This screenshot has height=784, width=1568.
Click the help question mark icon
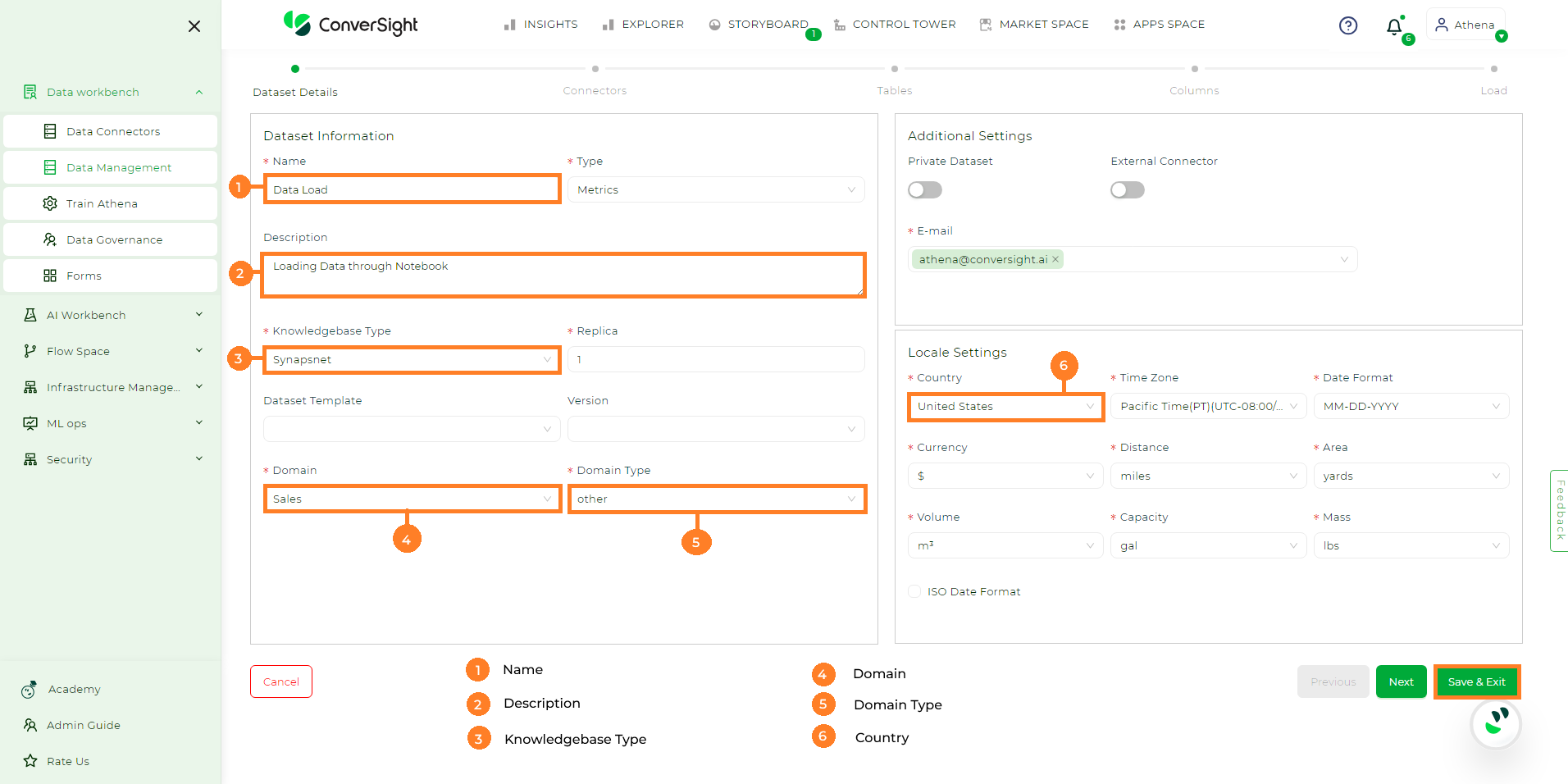click(x=1347, y=25)
